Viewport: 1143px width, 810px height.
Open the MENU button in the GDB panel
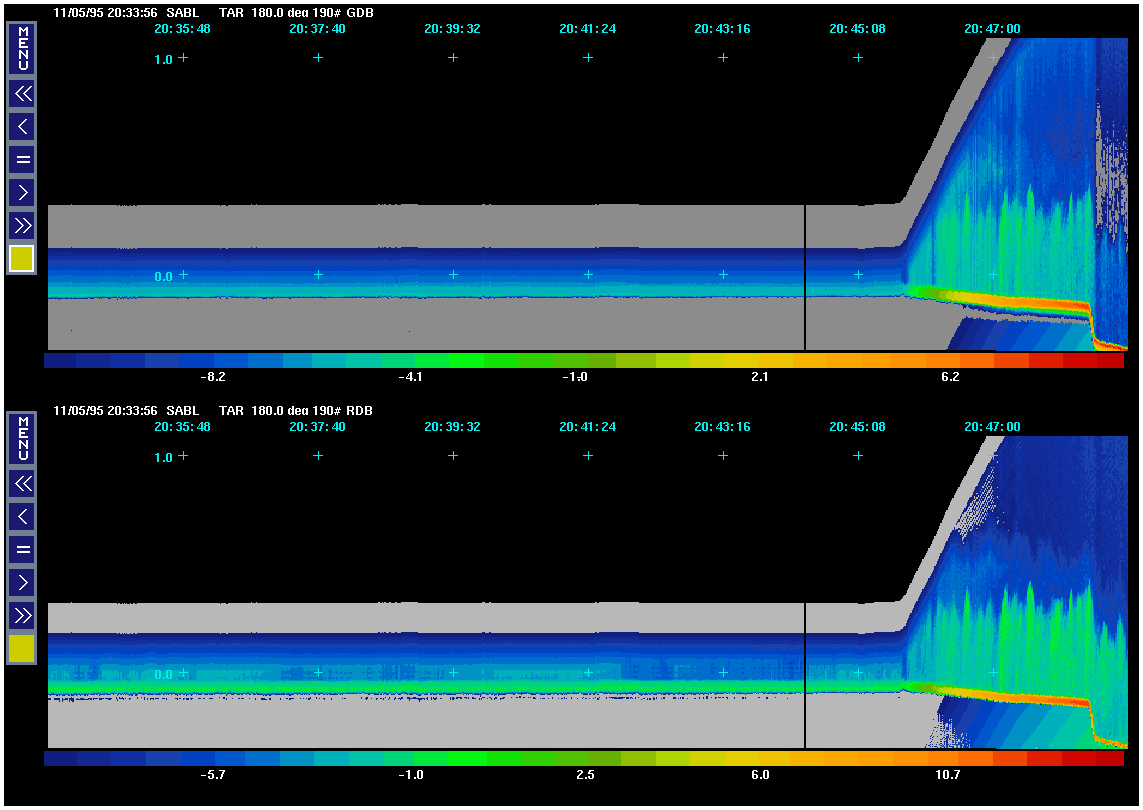pos(22,48)
